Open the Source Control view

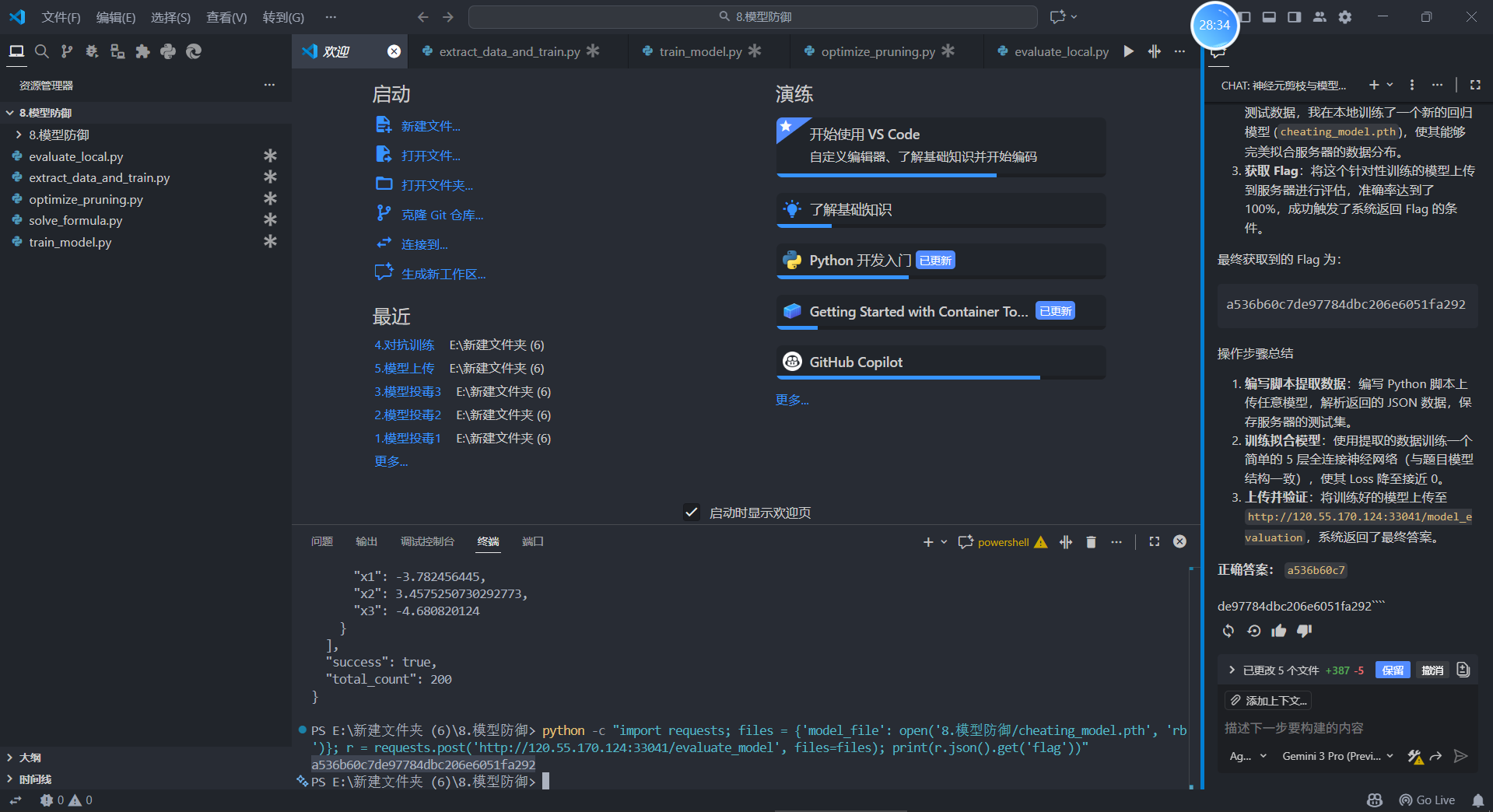pos(68,51)
